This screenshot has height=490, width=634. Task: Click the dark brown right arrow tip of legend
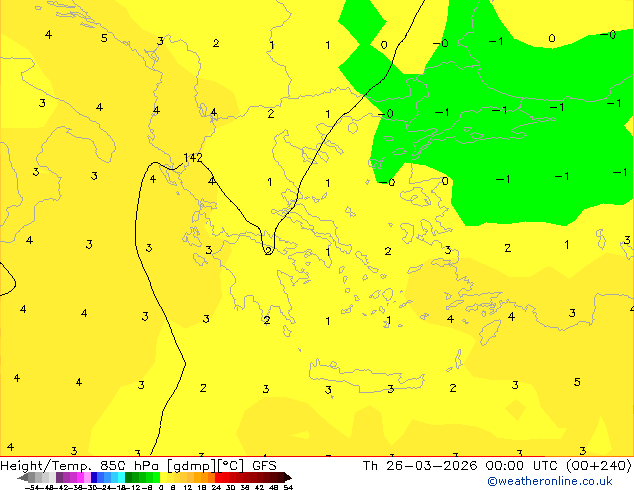point(288,477)
